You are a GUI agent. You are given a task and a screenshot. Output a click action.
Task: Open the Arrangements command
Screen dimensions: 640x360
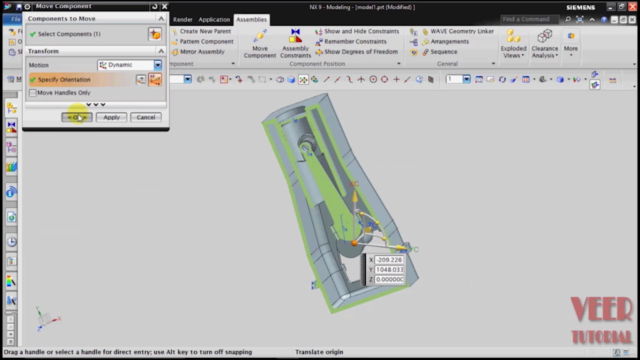445,41
